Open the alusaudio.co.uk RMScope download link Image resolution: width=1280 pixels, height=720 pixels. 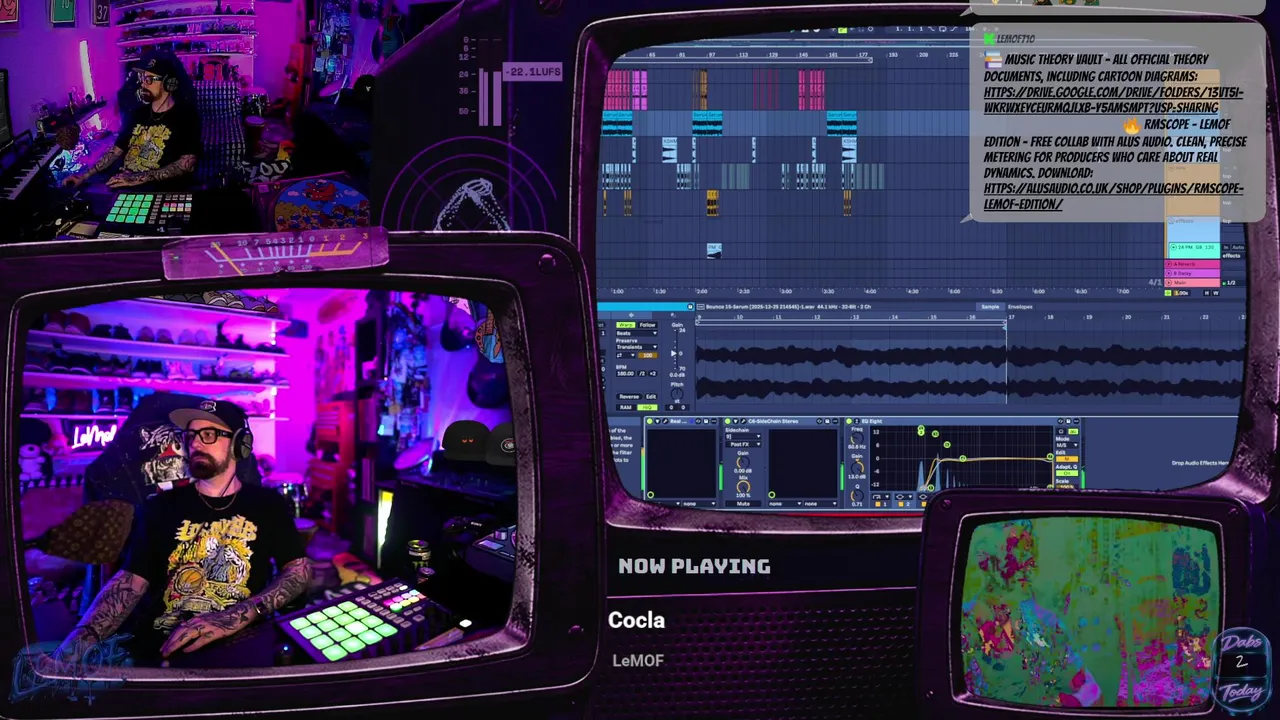point(1113,196)
